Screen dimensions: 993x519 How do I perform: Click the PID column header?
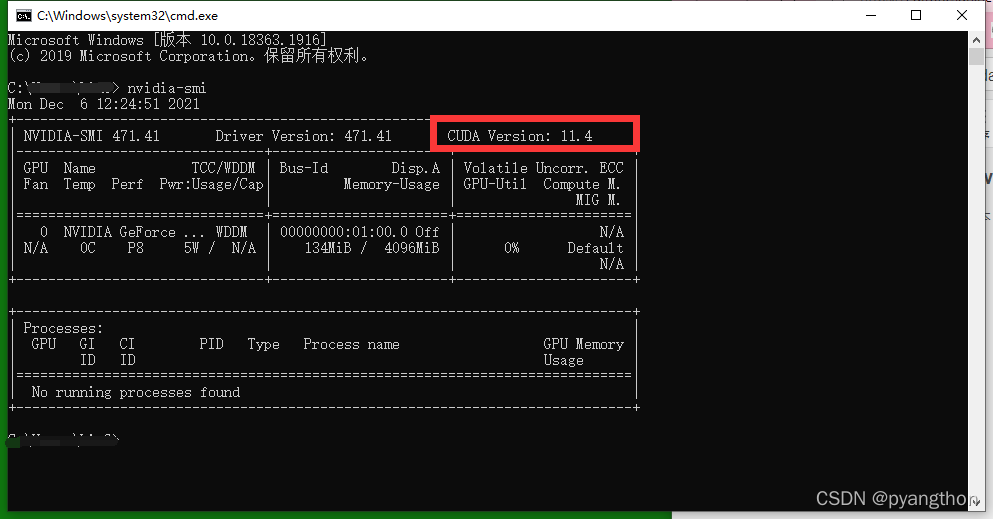pyautogui.click(x=212, y=344)
